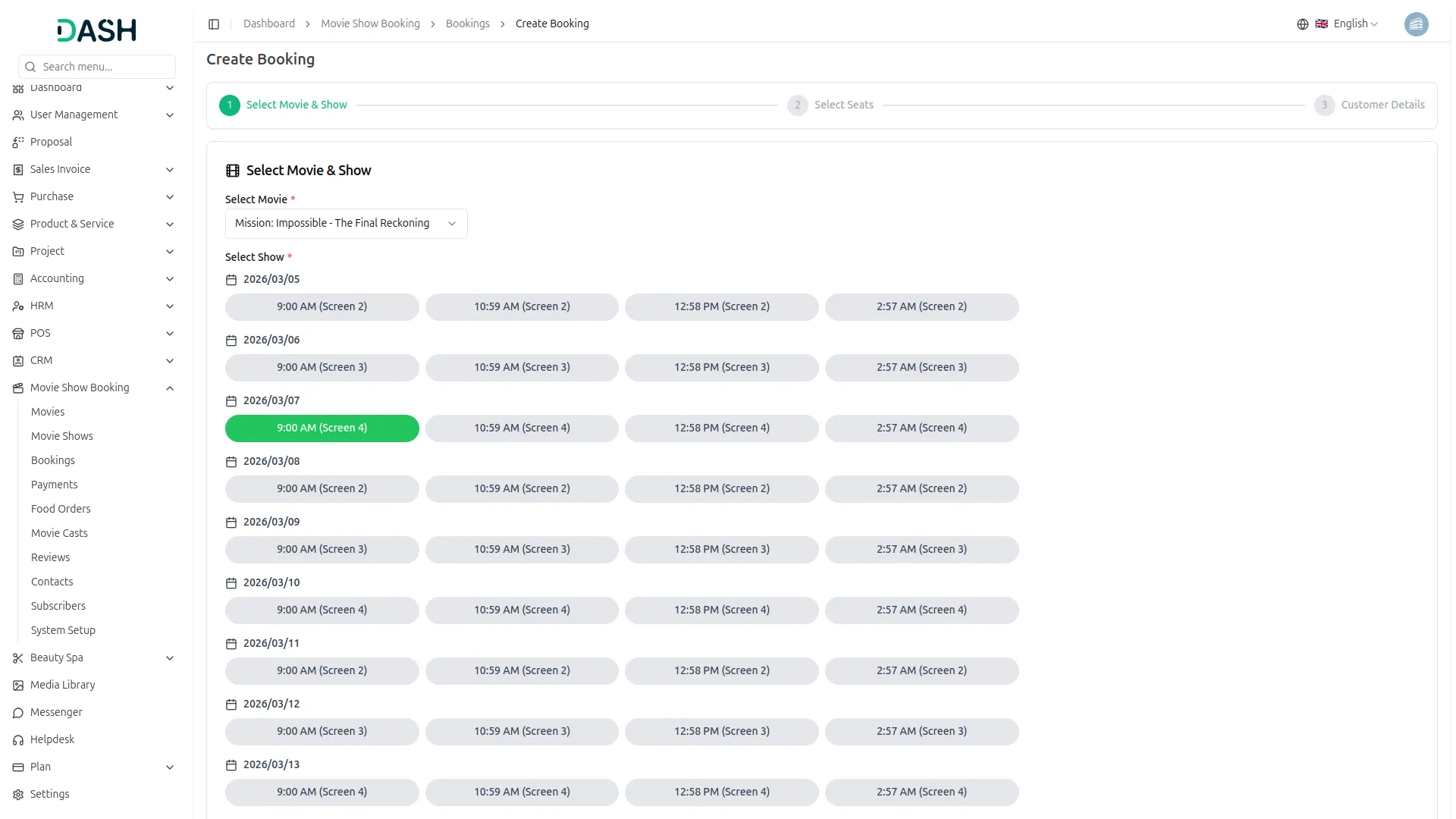The image size is (1456, 819).
Task: Click the Helpdesk icon in sidebar
Action: point(17,739)
